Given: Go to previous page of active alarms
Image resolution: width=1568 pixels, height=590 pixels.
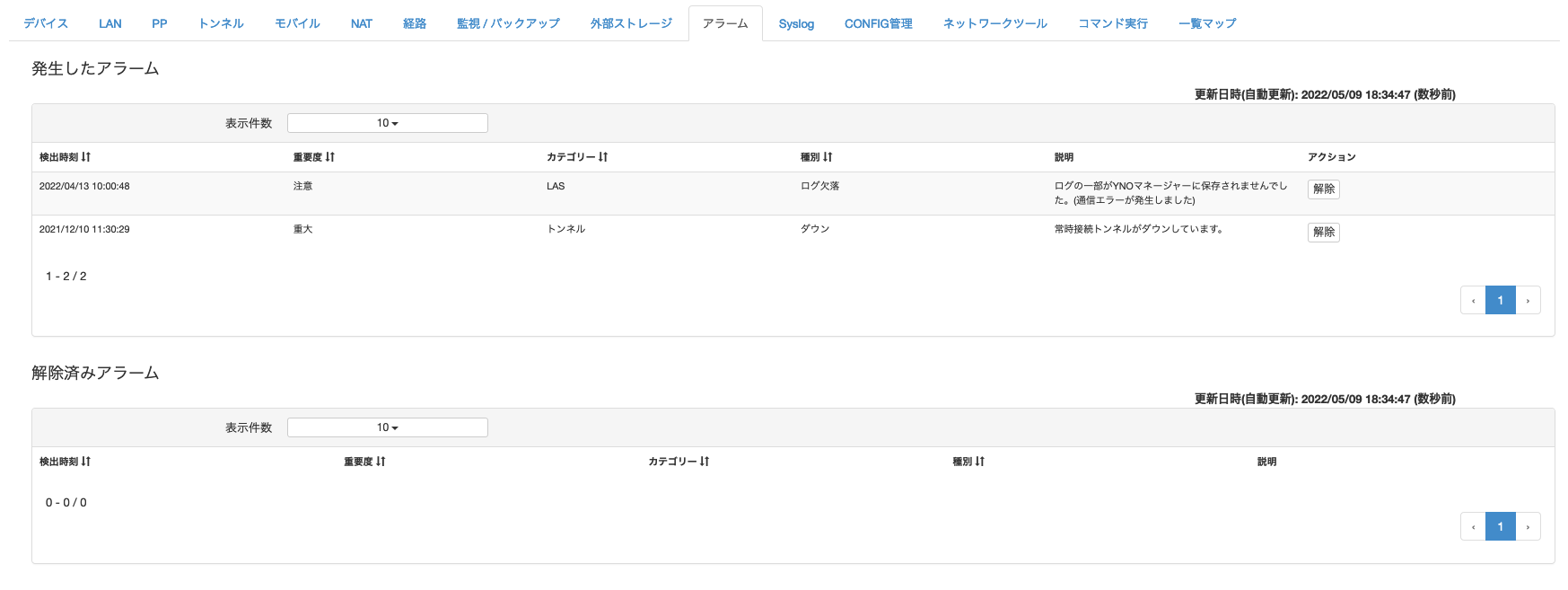Looking at the screenshot, I should click(x=1474, y=300).
